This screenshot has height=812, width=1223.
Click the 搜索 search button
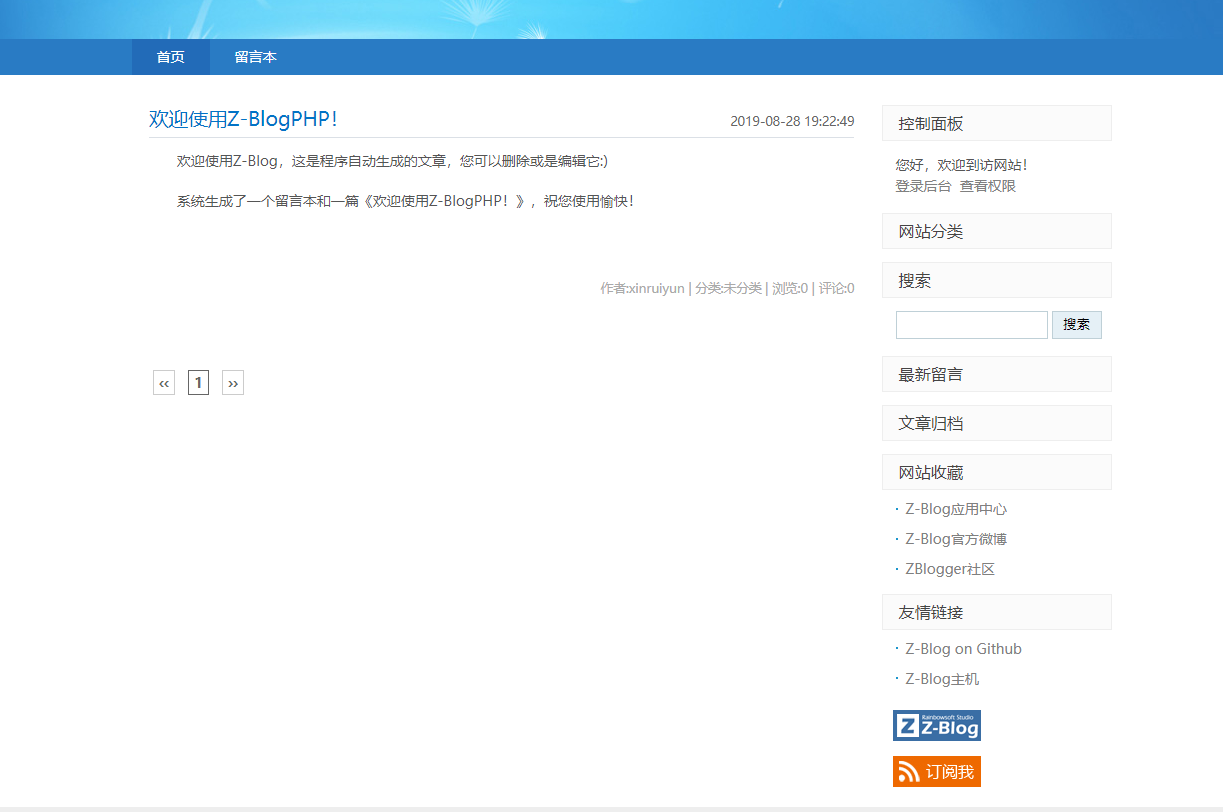1077,325
